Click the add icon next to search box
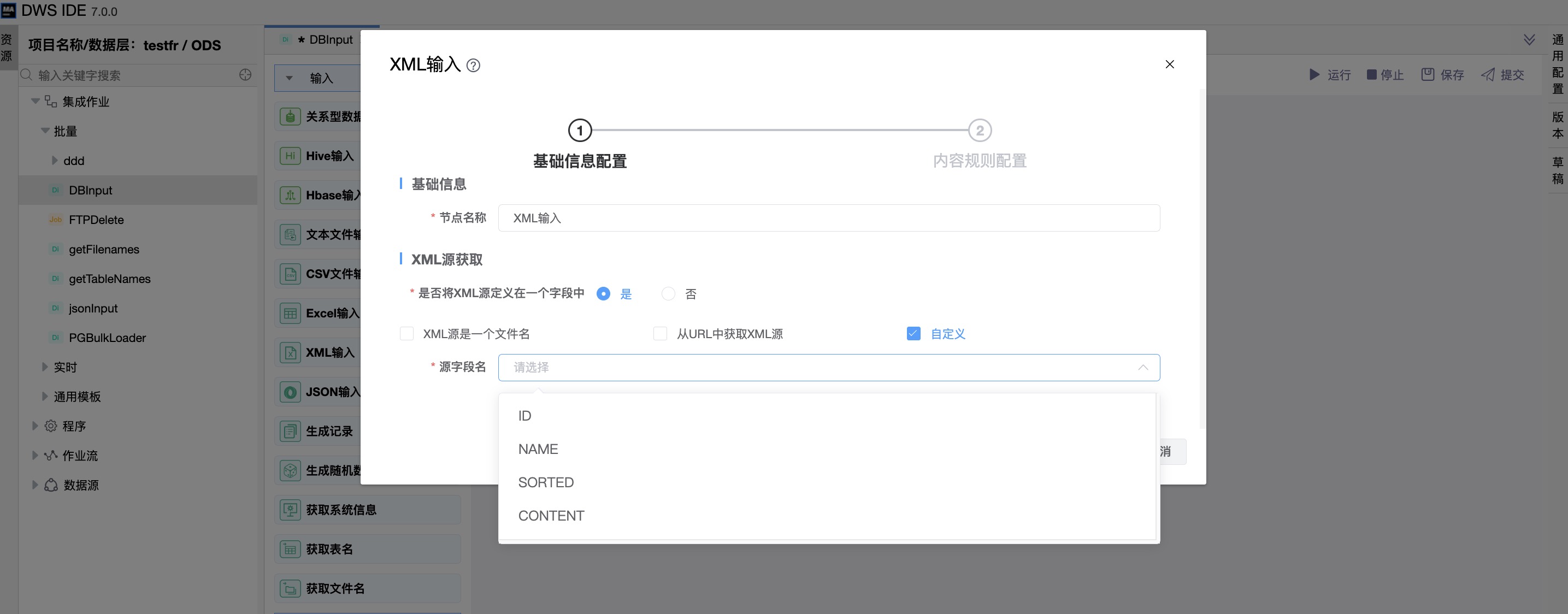This screenshot has height=614, width=1568. coord(245,75)
